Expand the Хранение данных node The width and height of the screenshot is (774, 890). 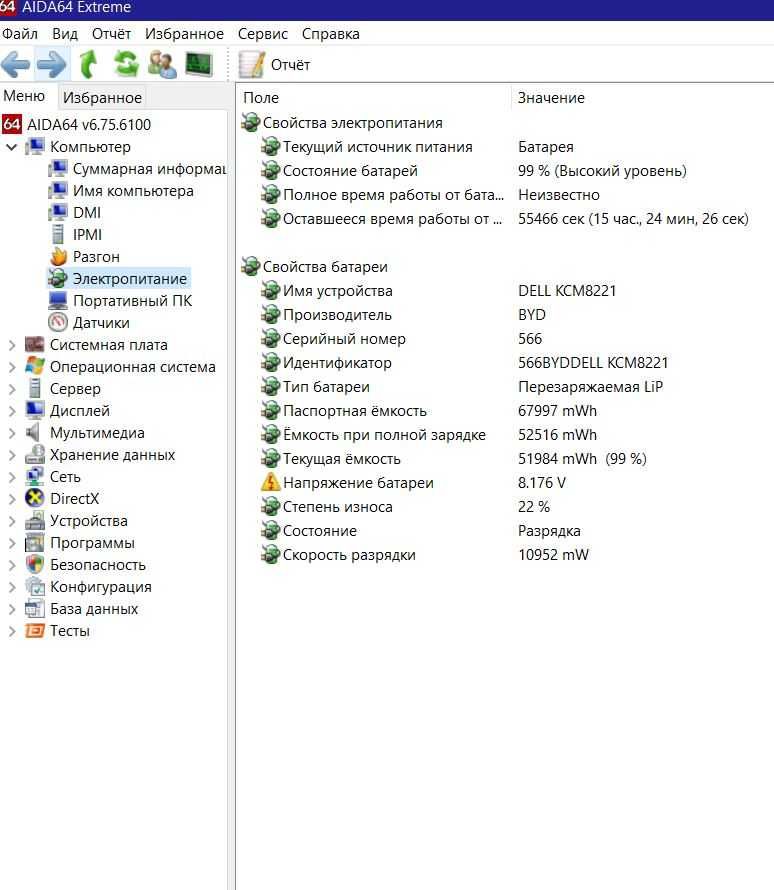[12, 455]
